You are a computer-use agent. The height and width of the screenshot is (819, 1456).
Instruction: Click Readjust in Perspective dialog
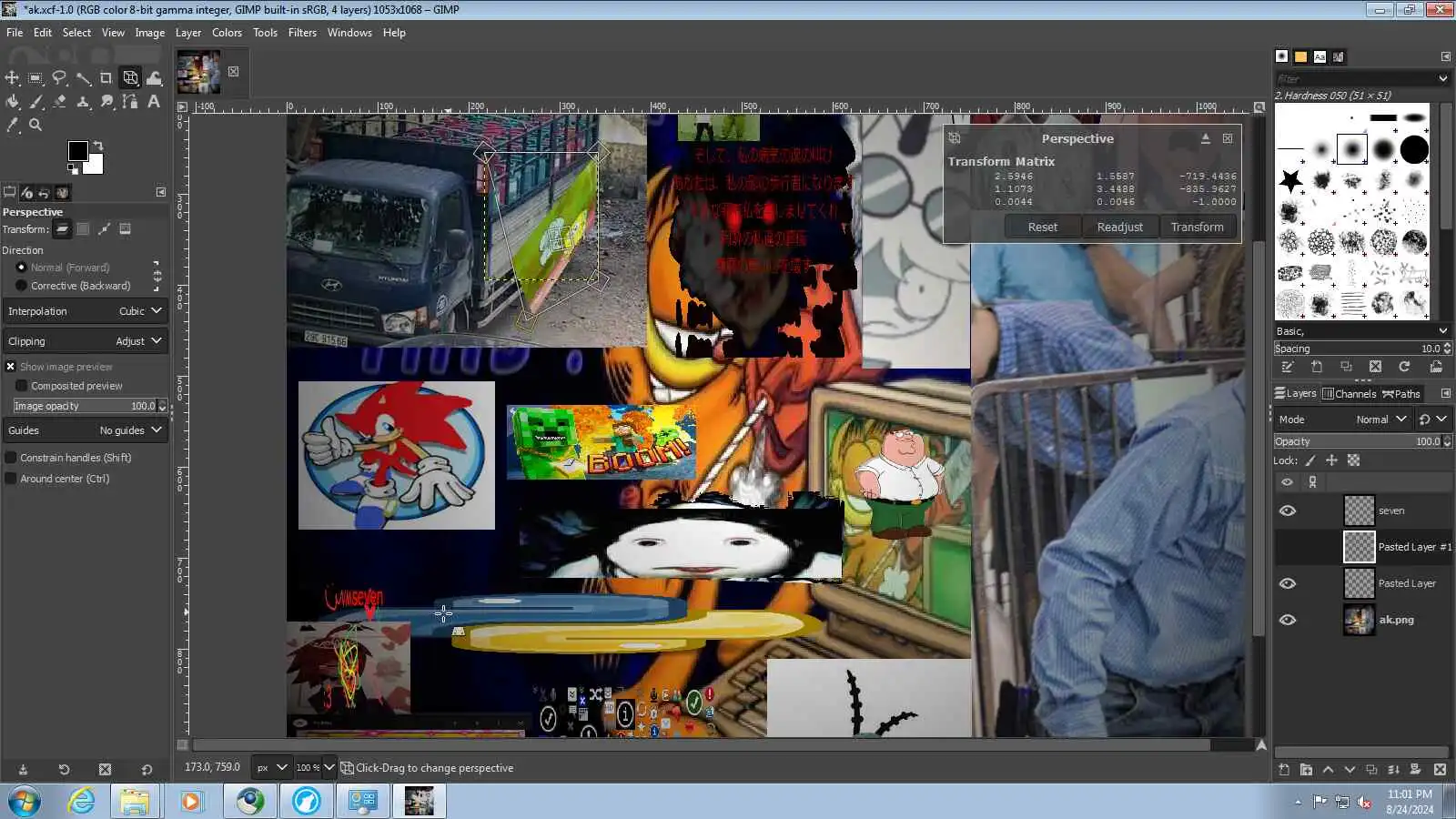(x=1120, y=227)
